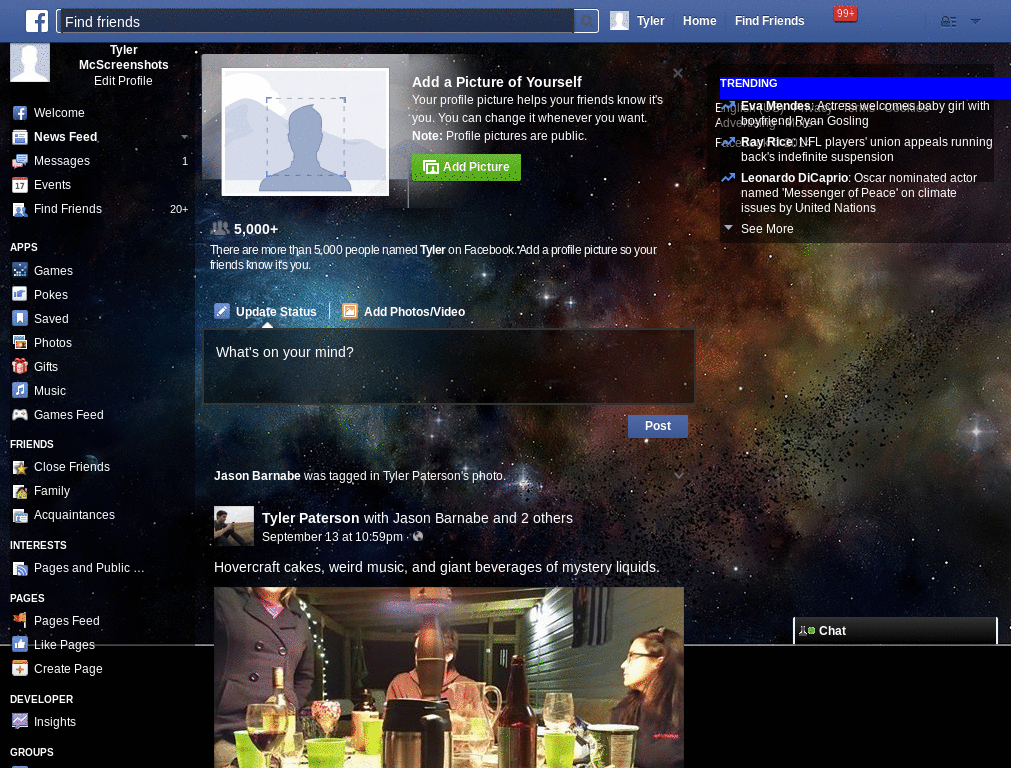Screen dimensions: 1024x768
Task: Click the search magnifier button
Action: (x=586, y=22)
